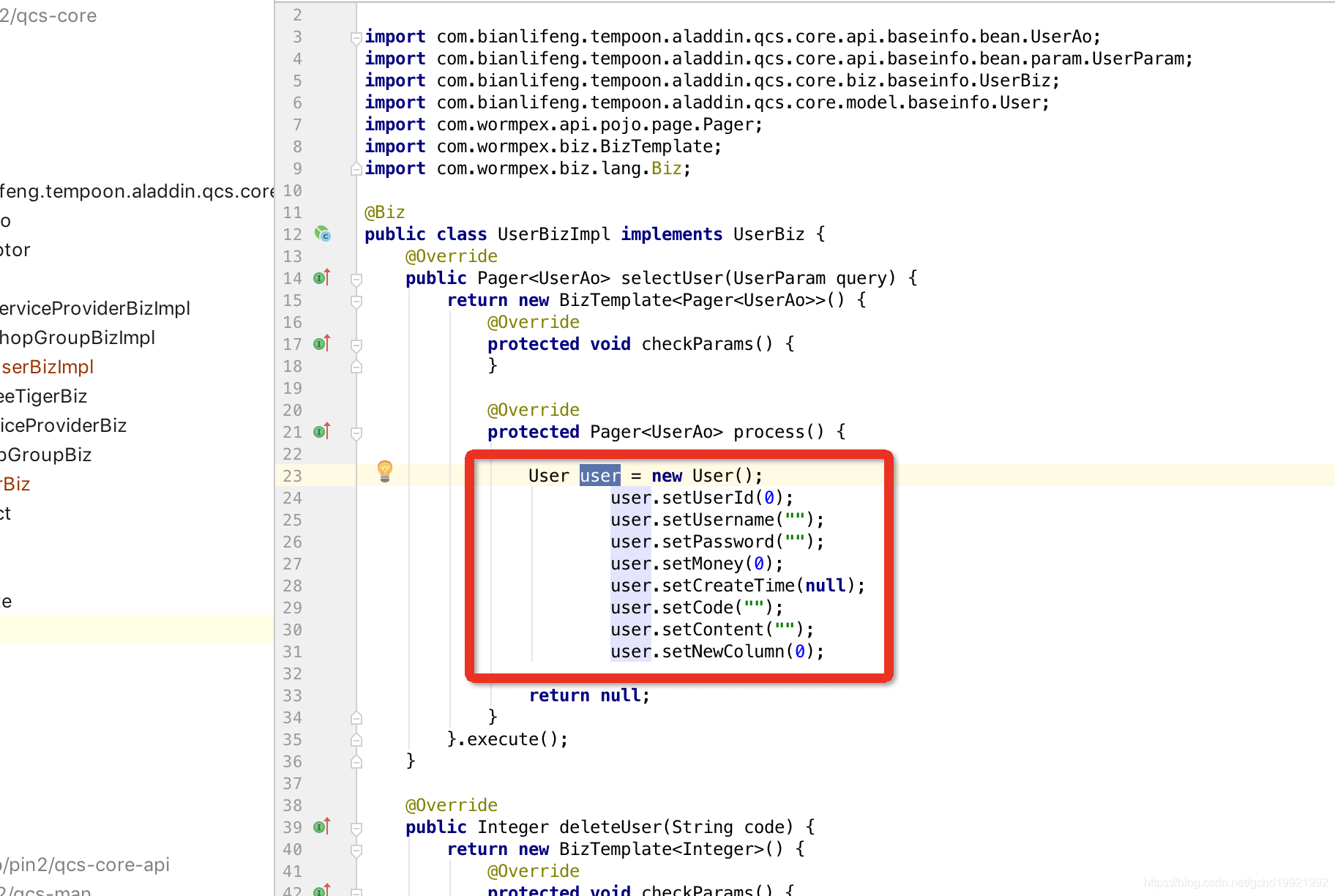Click the override gutter icon on line 39
The height and width of the screenshot is (896, 1335).
click(x=323, y=826)
